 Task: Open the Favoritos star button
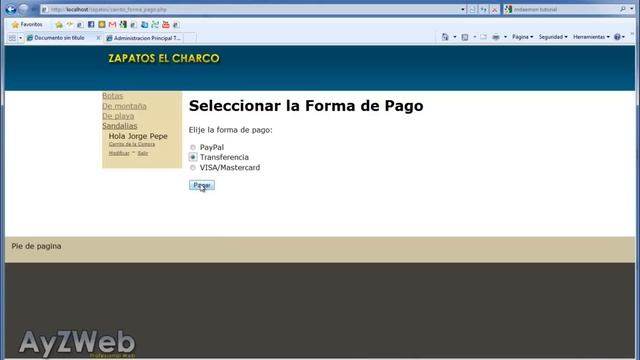27,24
